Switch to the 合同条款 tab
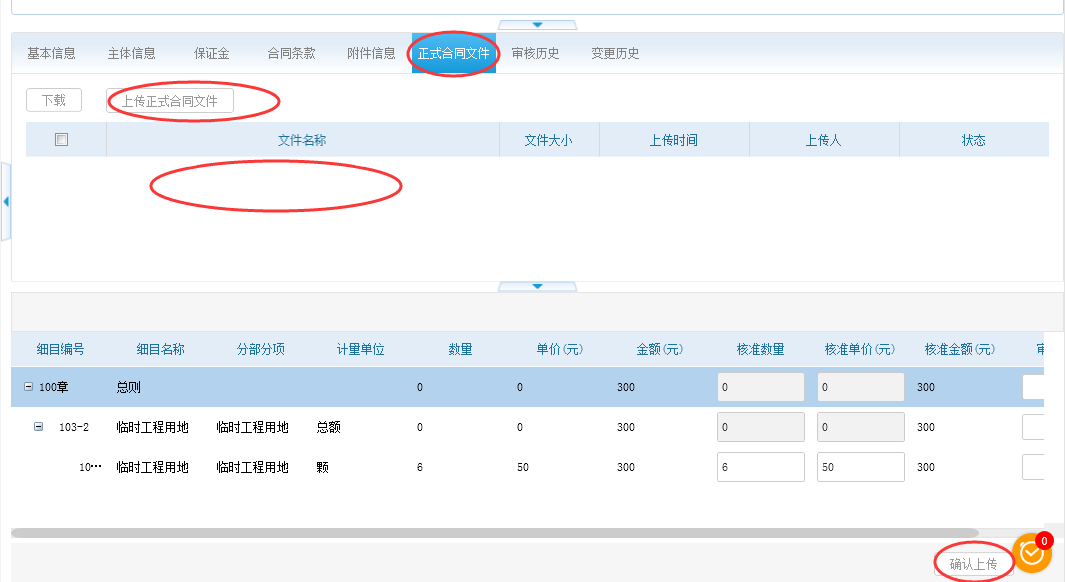This screenshot has width=1065, height=582. pyautogui.click(x=291, y=54)
